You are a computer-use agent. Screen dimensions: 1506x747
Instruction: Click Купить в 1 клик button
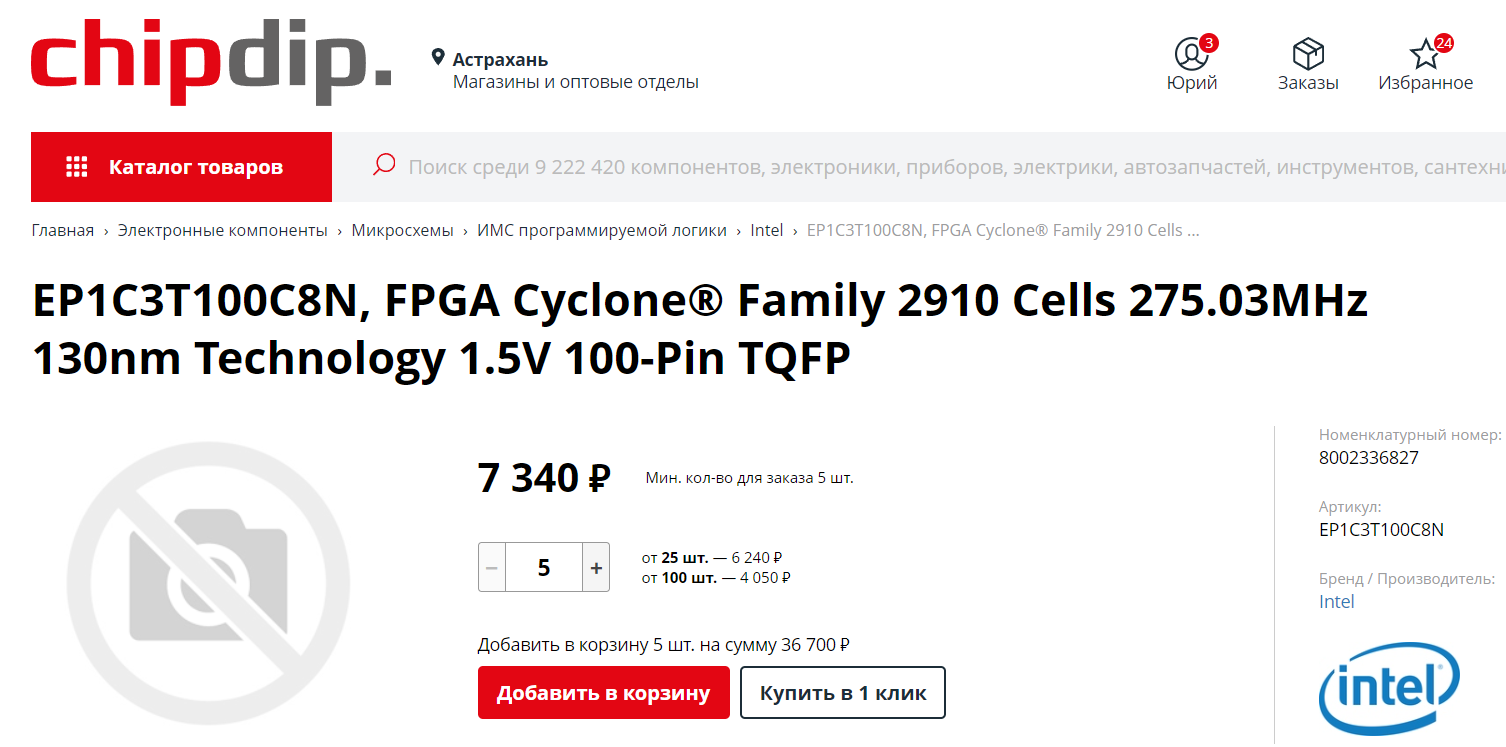point(843,693)
